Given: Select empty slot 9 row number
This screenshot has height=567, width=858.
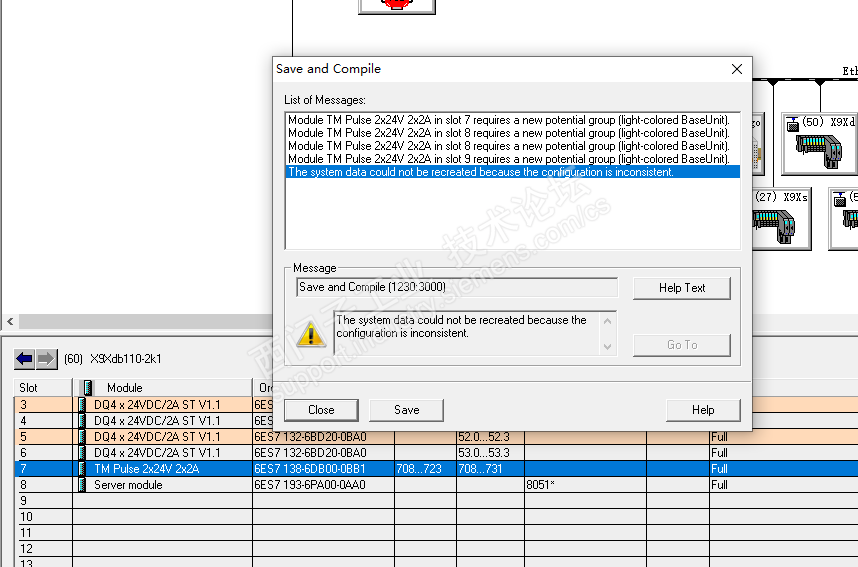Looking at the screenshot, I should pyautogui.click(x=23, y=500).
